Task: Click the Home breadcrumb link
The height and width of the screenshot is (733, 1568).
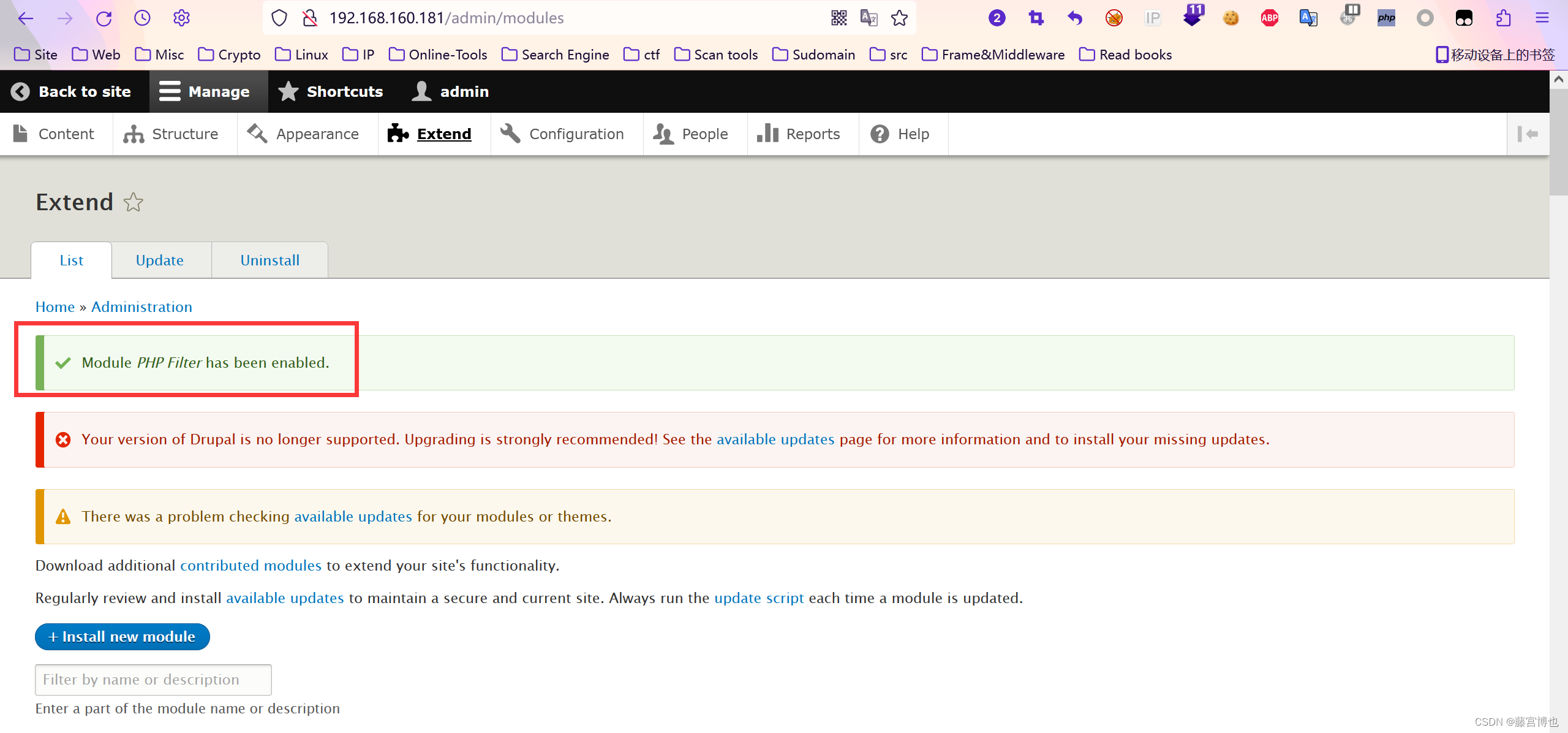Action: pyautogui.click(x=55, y=306)
